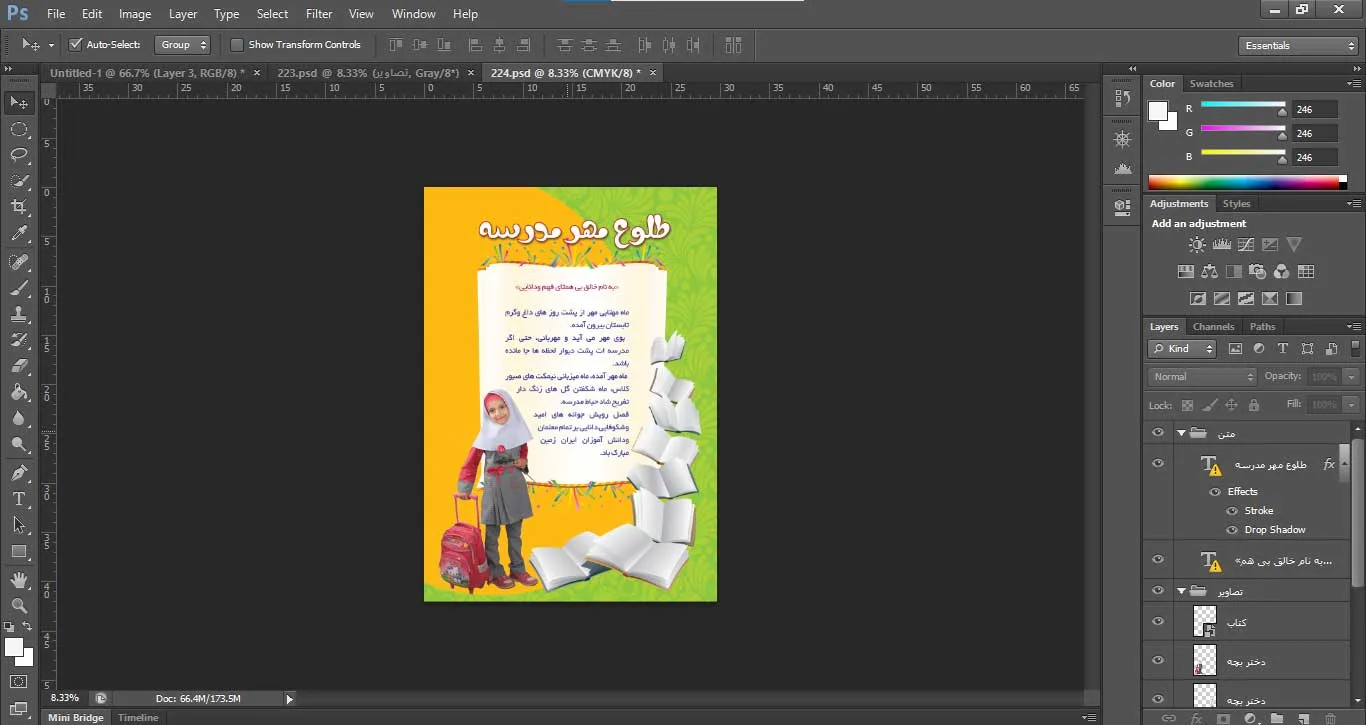Switch to the 223.psd document tab

368,73
